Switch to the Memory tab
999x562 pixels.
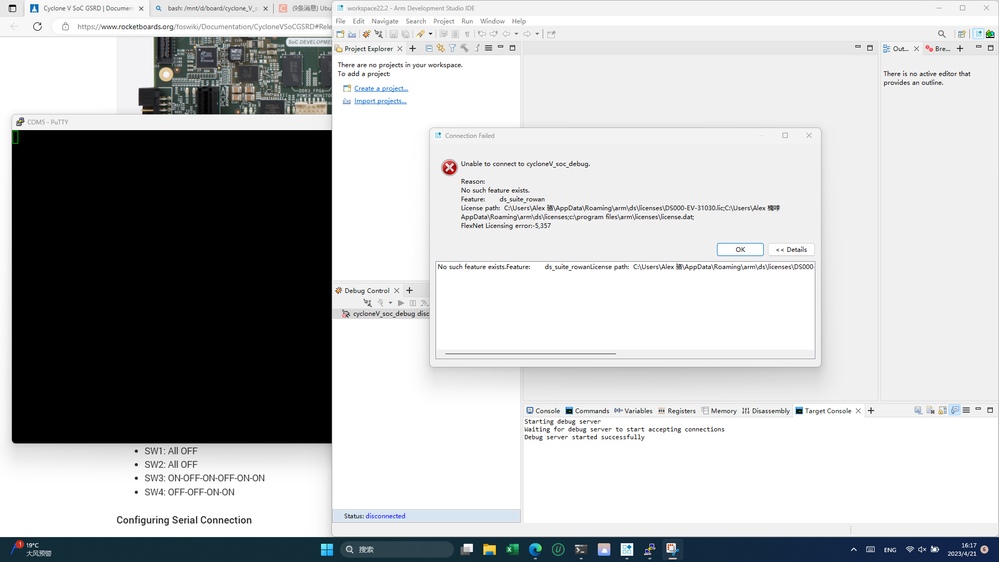pos(719,411)
